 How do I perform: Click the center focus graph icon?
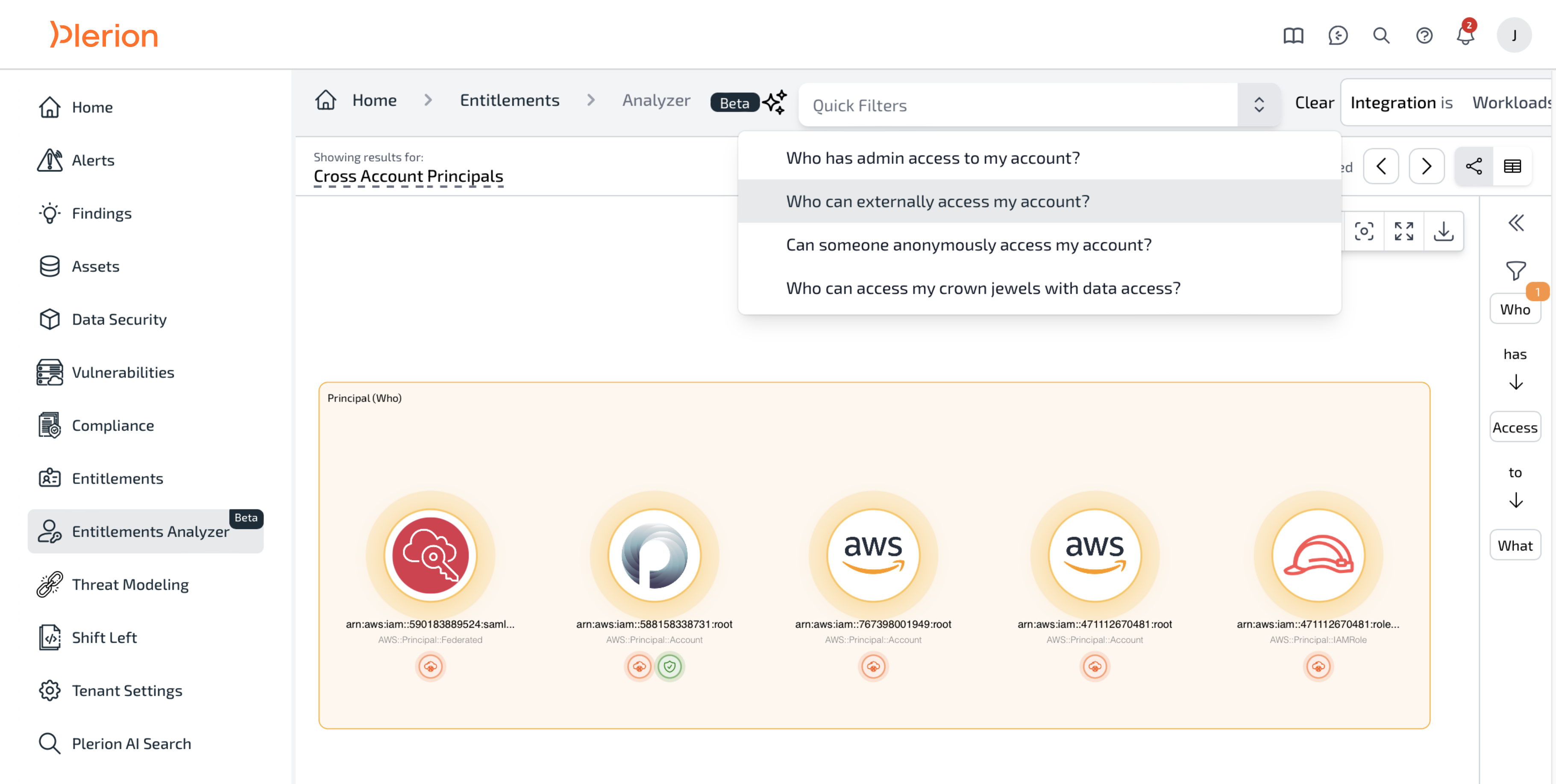pos(1364,231)
